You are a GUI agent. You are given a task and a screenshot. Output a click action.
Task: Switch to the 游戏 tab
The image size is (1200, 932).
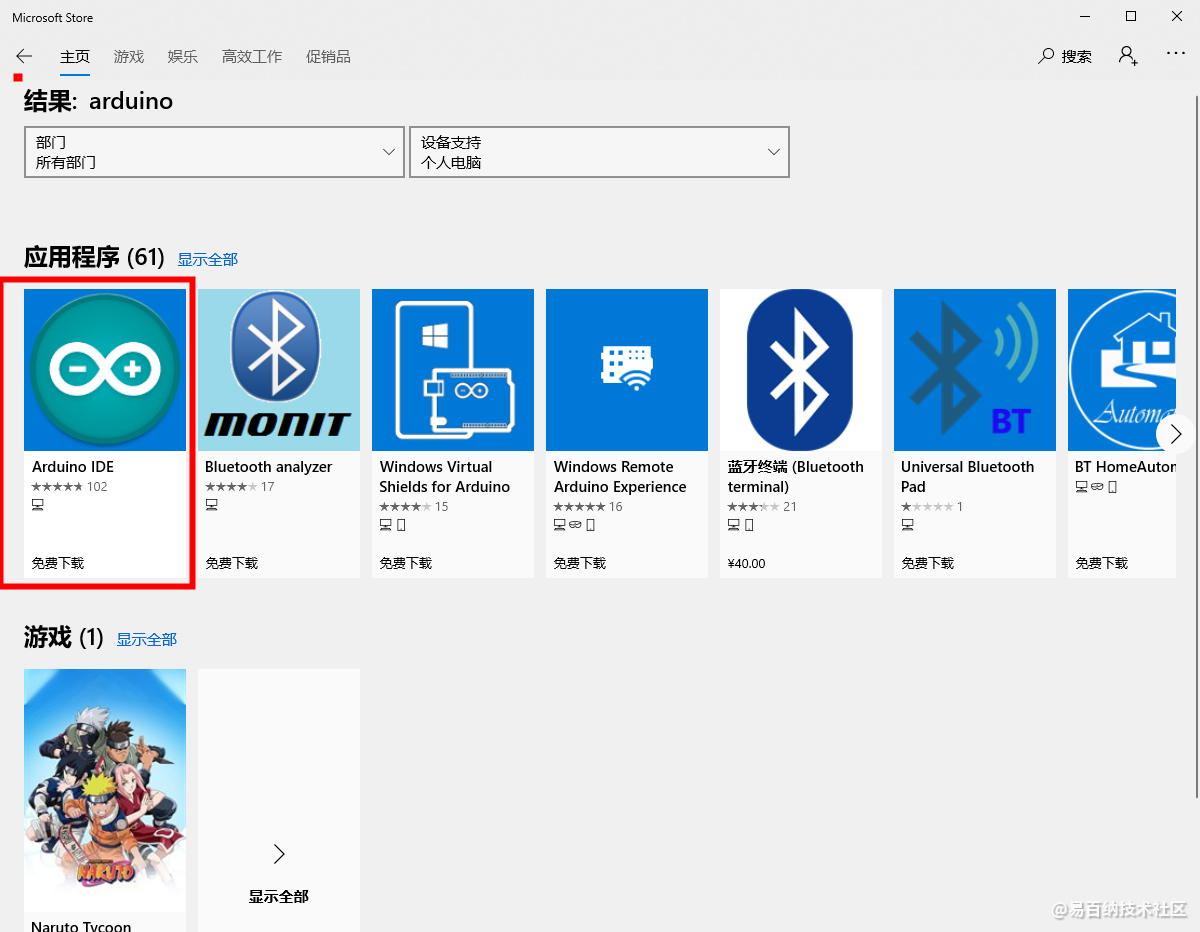click(129, 57)
